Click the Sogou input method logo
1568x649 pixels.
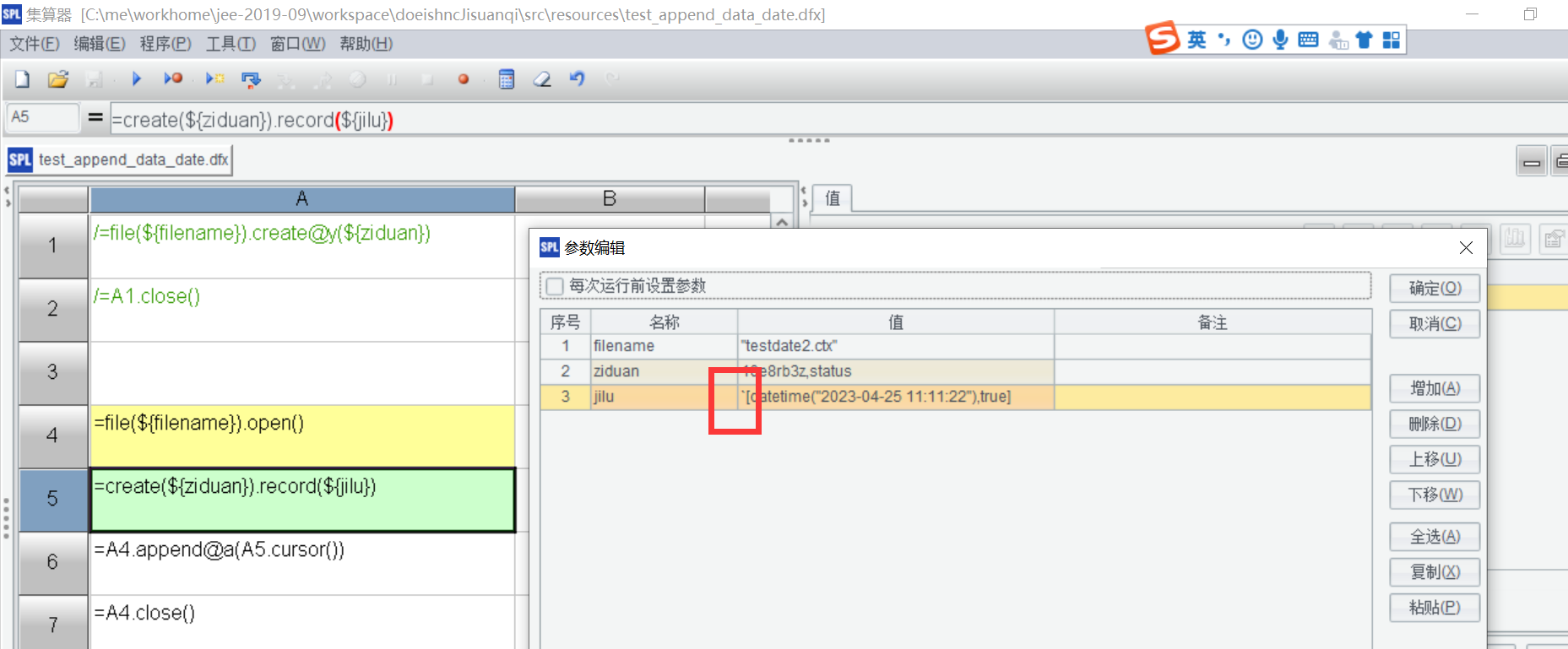[1163, 38]
